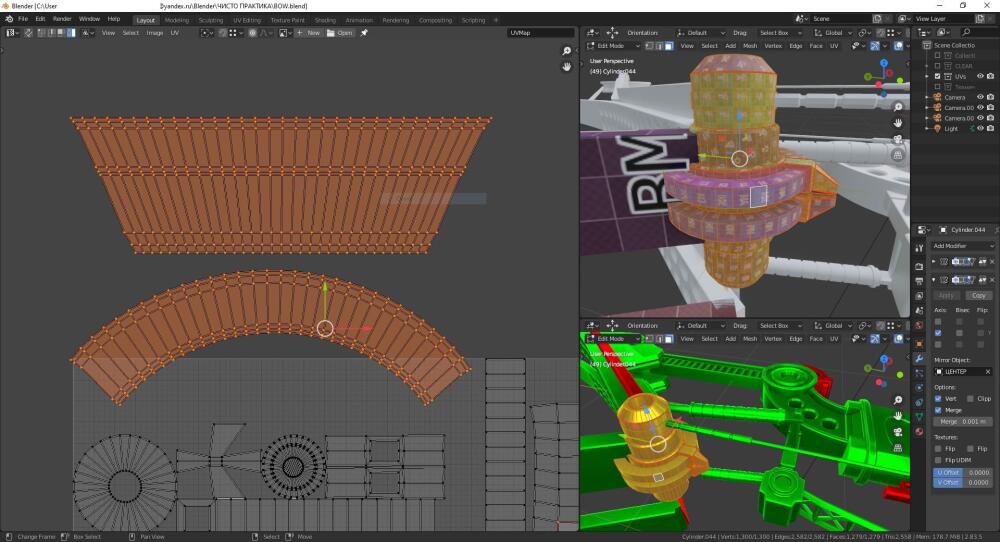
Task: Open UV menu in the UV editor header
Action: click(x=175, y=33)
